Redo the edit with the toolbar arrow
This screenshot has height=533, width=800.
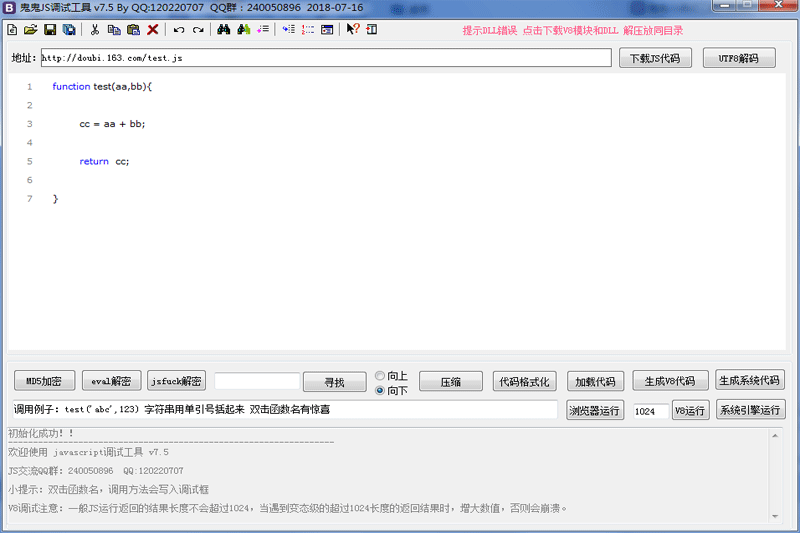[x=198, y=30]
